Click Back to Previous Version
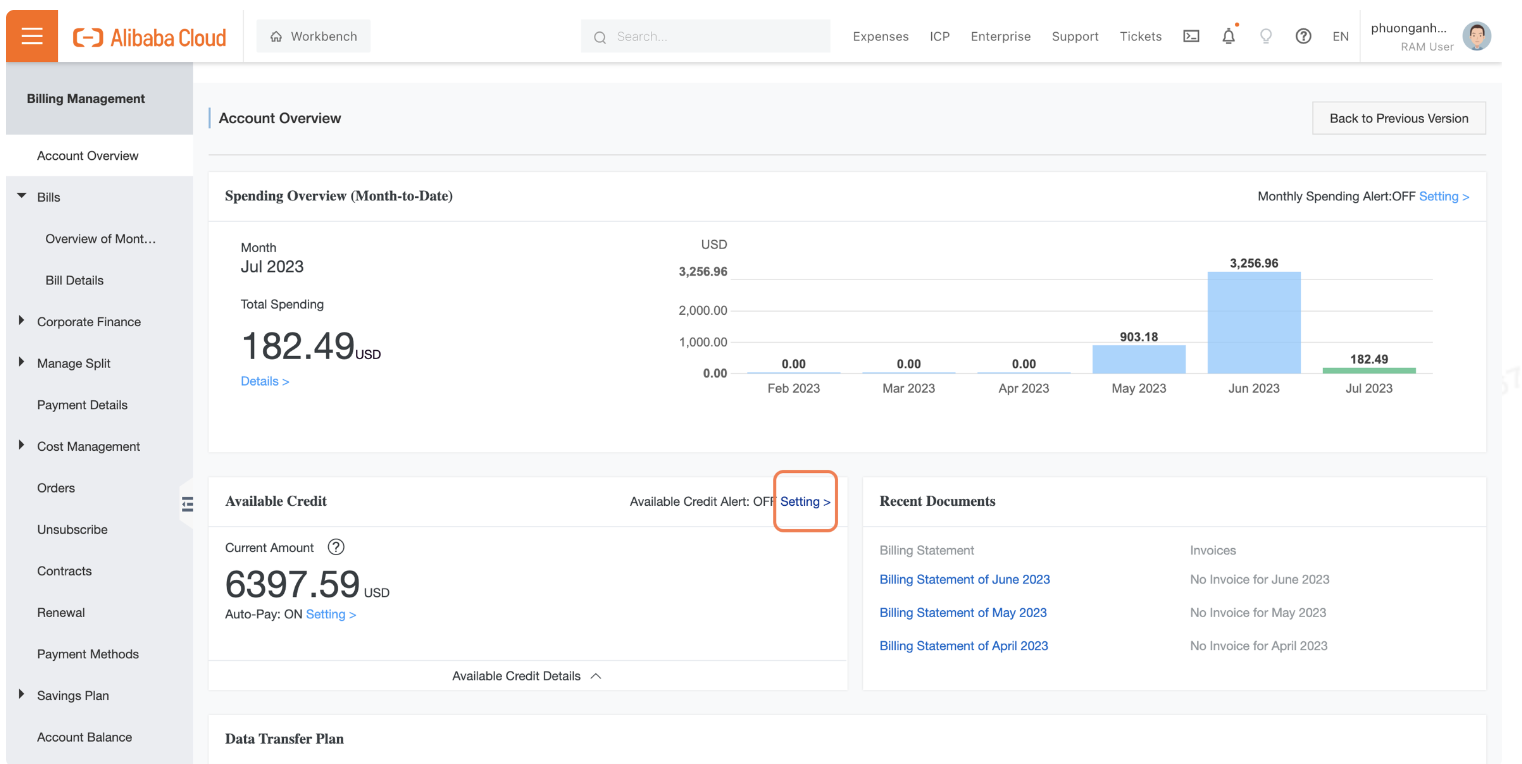Screen dimensions: 1522x764 (x=1398, y=117)
